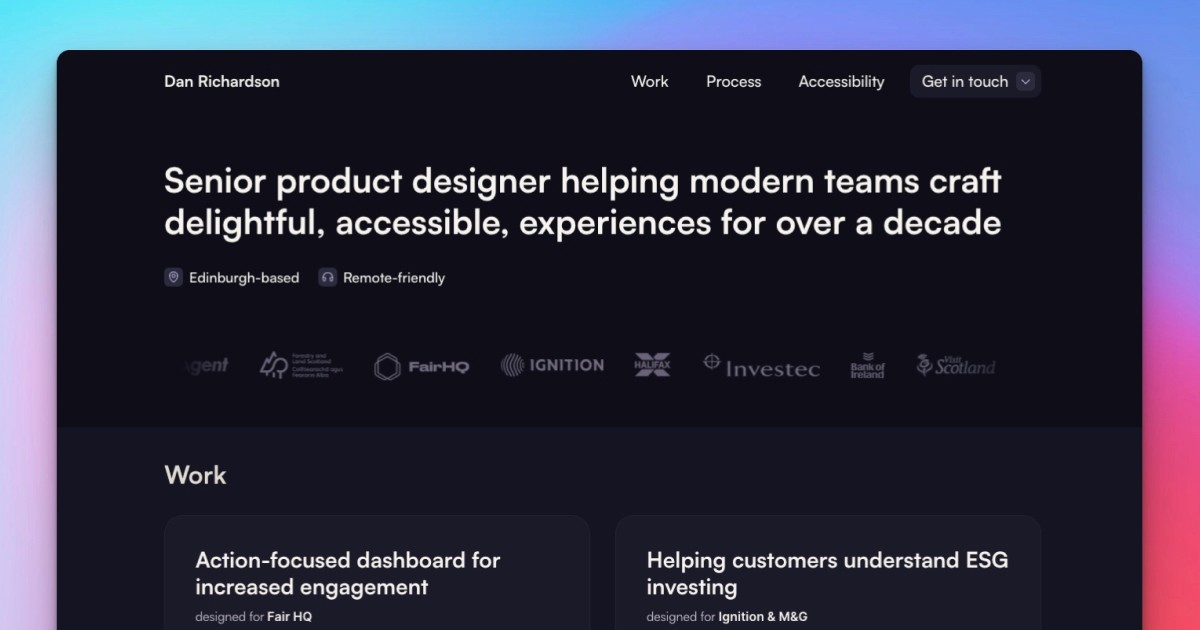Open the ESG investing project card
Viewport: 1200px width, 630px height.
828,573
